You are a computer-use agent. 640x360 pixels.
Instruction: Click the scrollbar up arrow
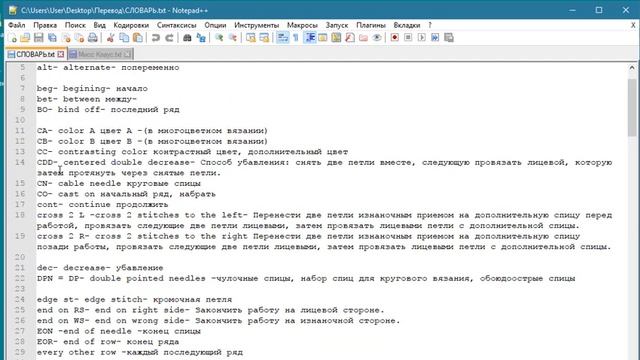[x=632, y=68]
